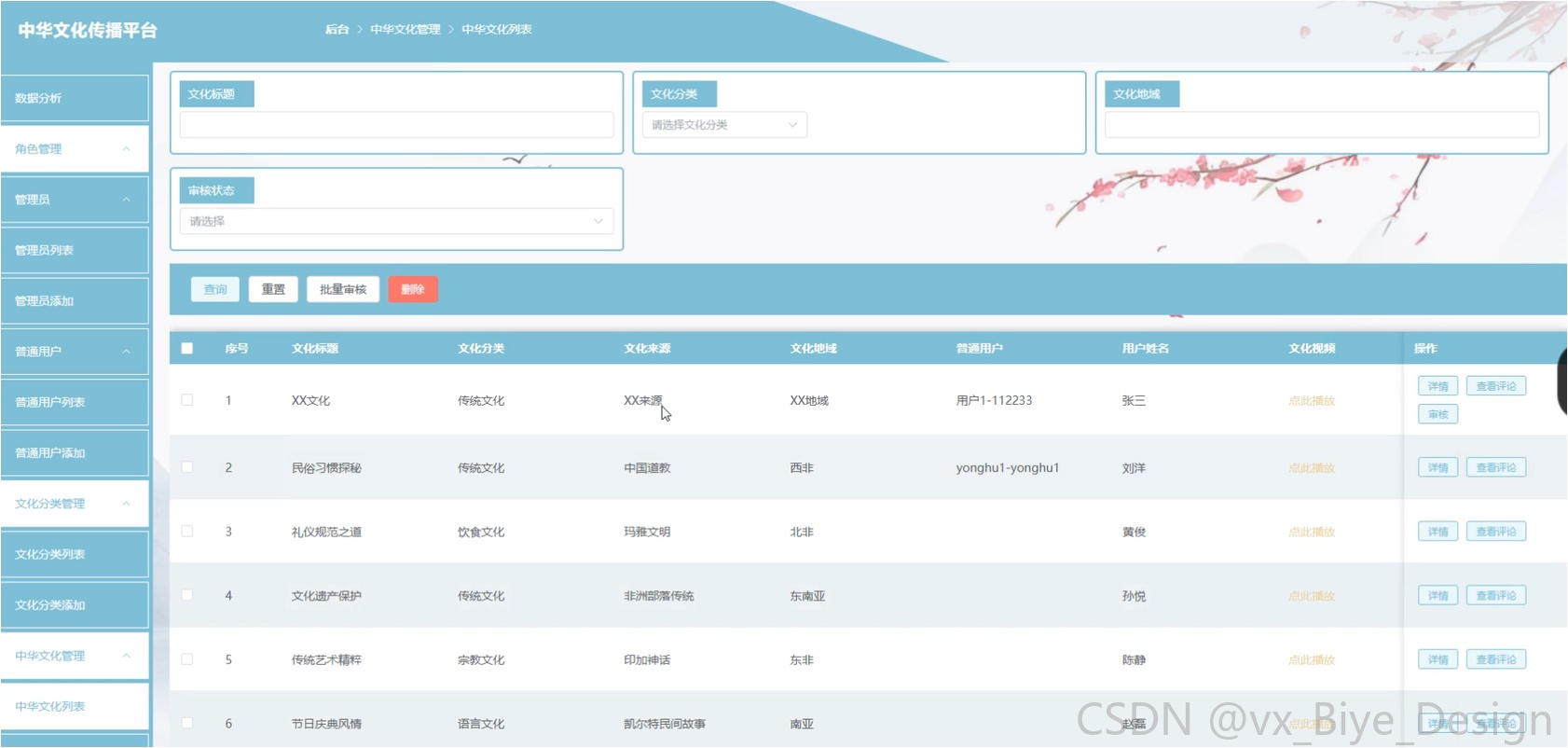Select 普通用户添加 in the sidebar

pyautogui.click(x=75, y=452)
